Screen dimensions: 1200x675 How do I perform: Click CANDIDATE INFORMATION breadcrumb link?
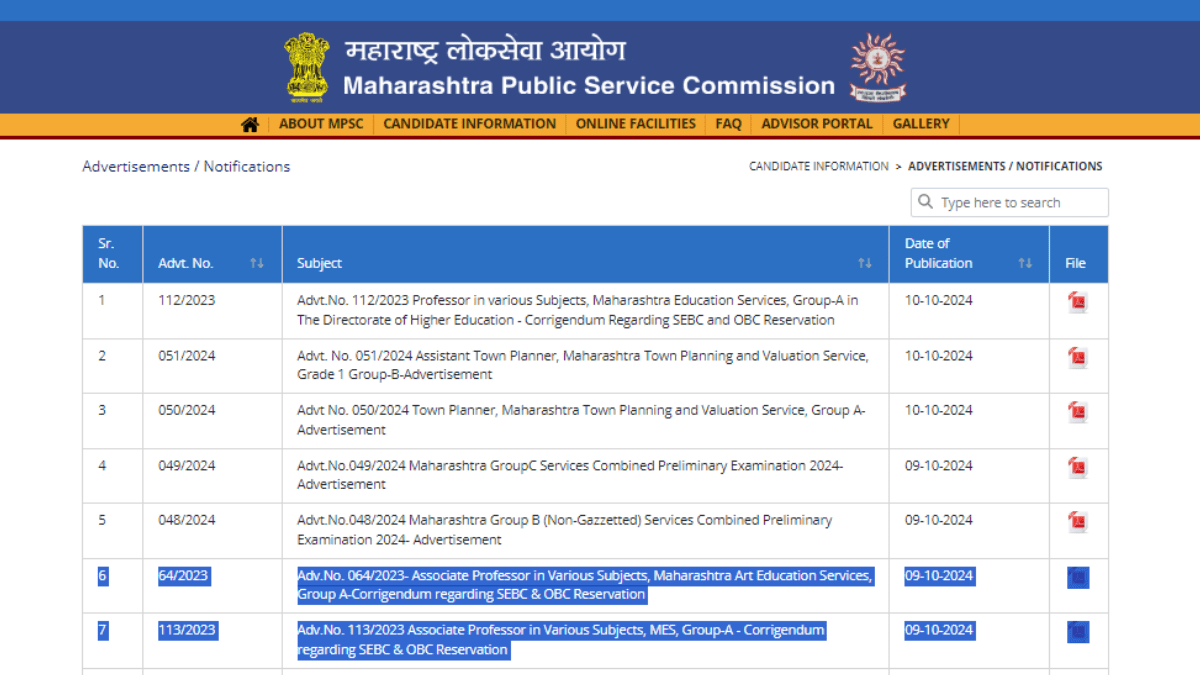(x=819, y=166)
